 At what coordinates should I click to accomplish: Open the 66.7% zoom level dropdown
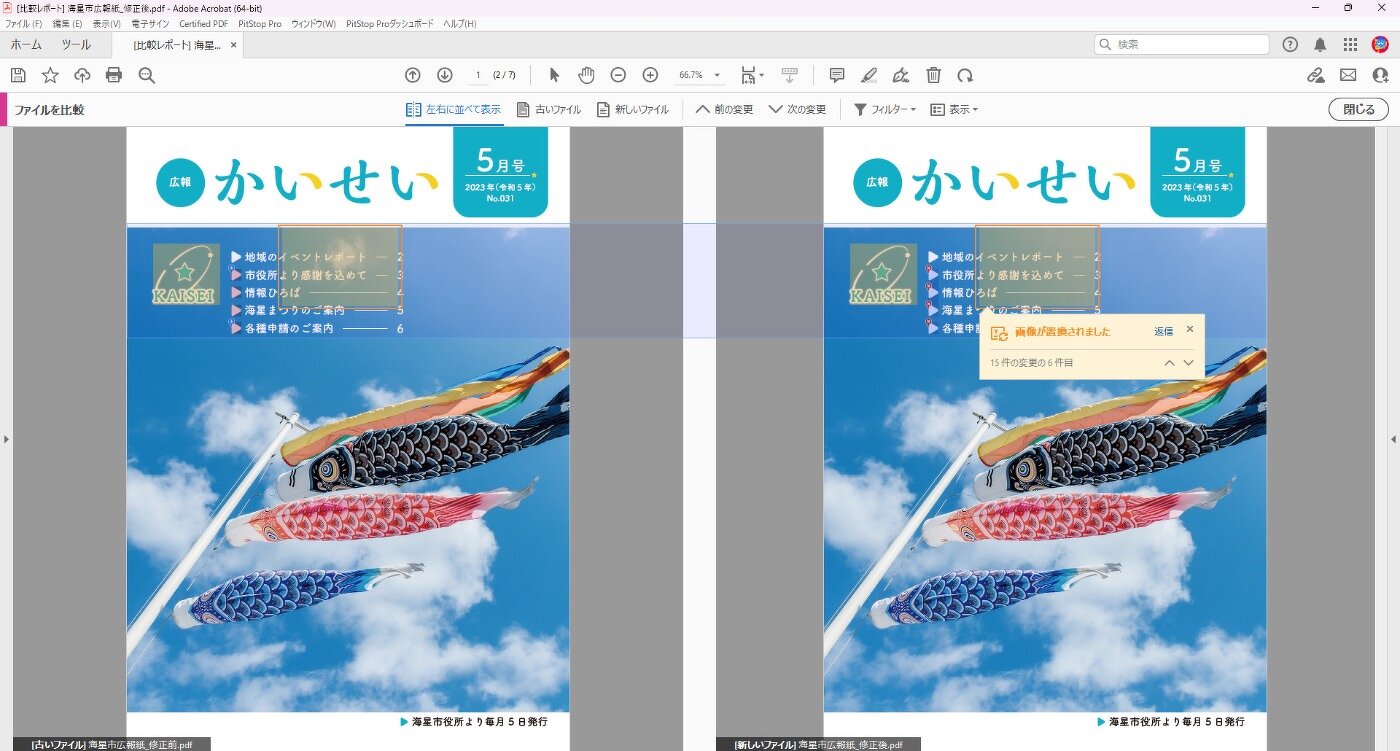point(699,75)
